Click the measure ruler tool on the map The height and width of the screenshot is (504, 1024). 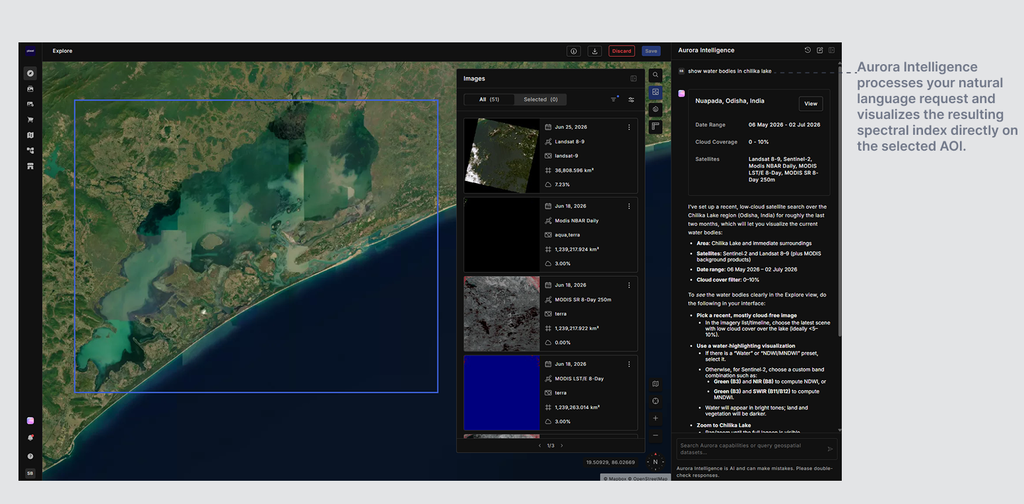pos(656,127)
